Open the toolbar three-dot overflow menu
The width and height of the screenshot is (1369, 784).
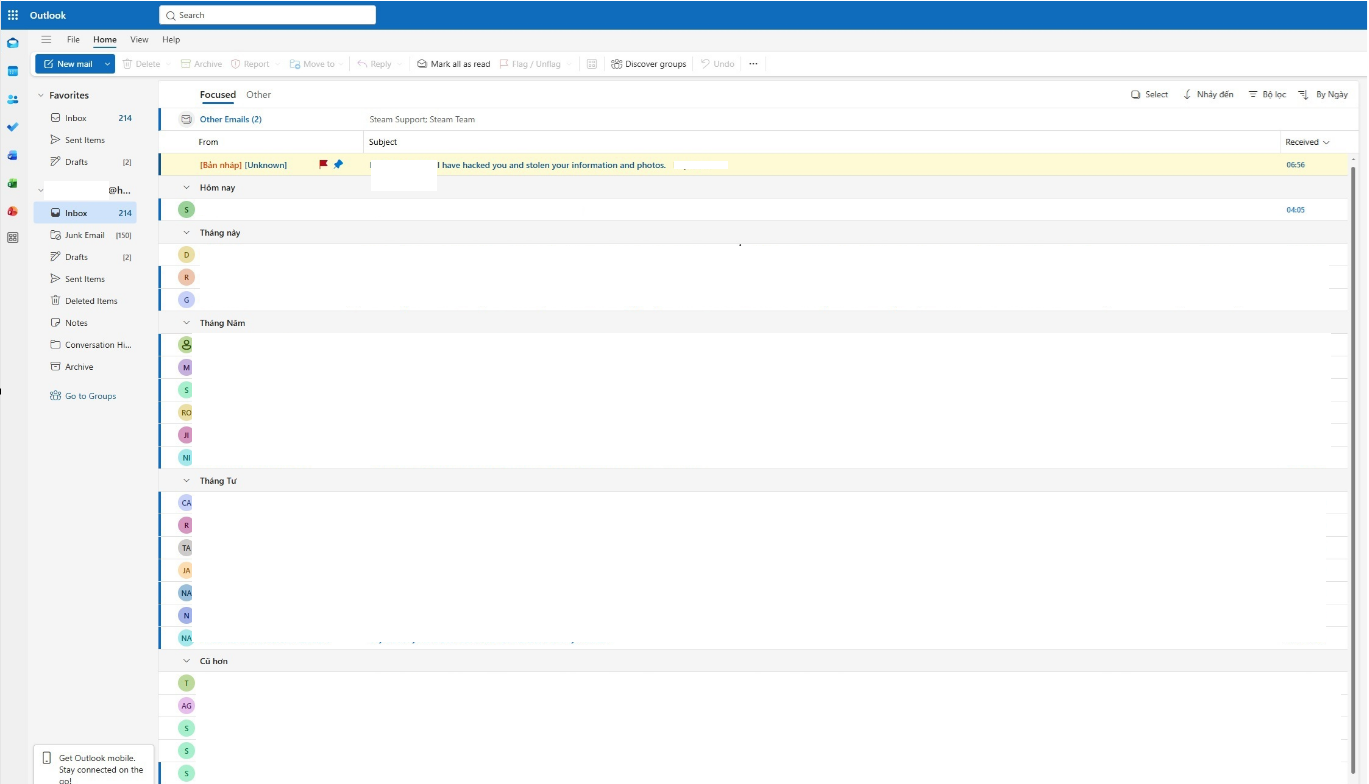pos(753,64)
